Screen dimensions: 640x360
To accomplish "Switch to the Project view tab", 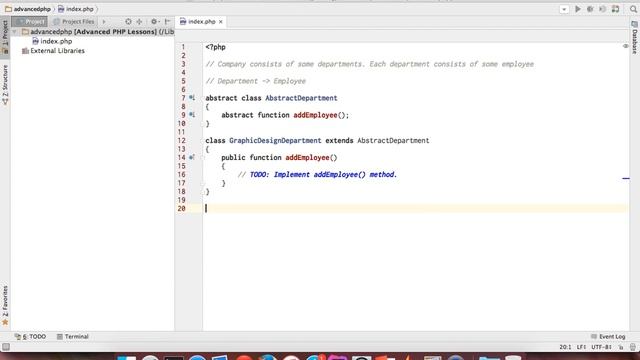I will pyautogui.click(x=29, y=22).
